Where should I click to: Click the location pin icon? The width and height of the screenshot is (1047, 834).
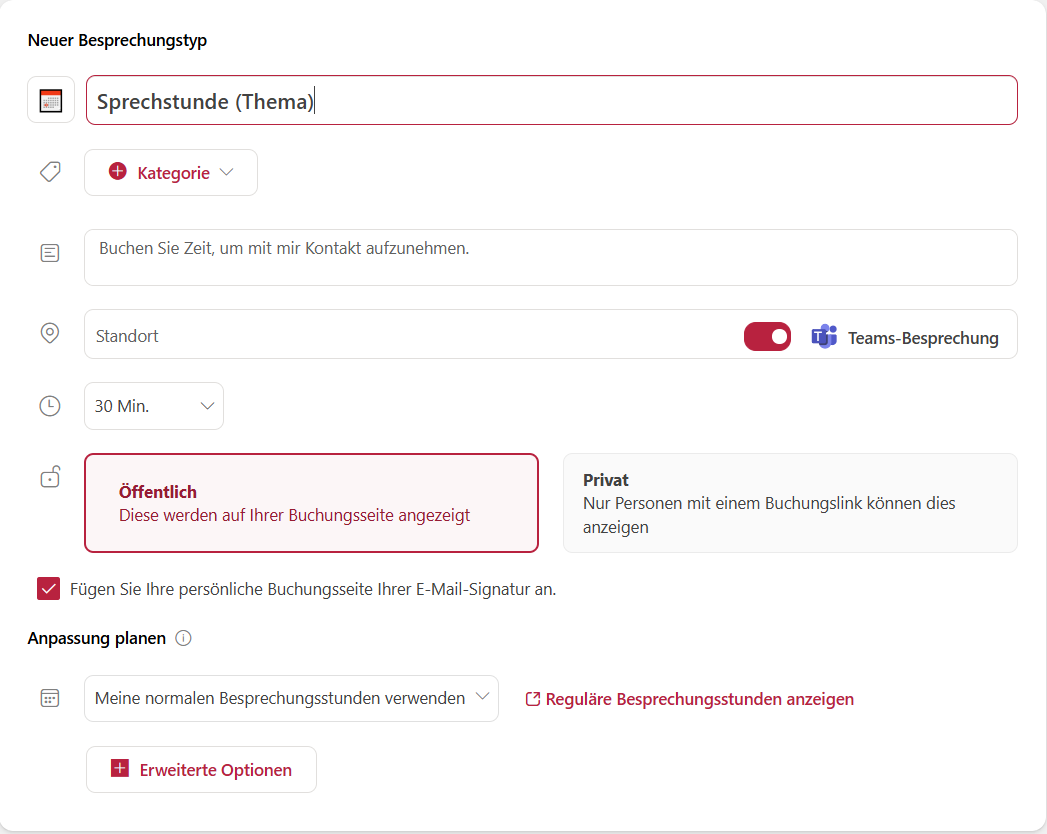50,333
